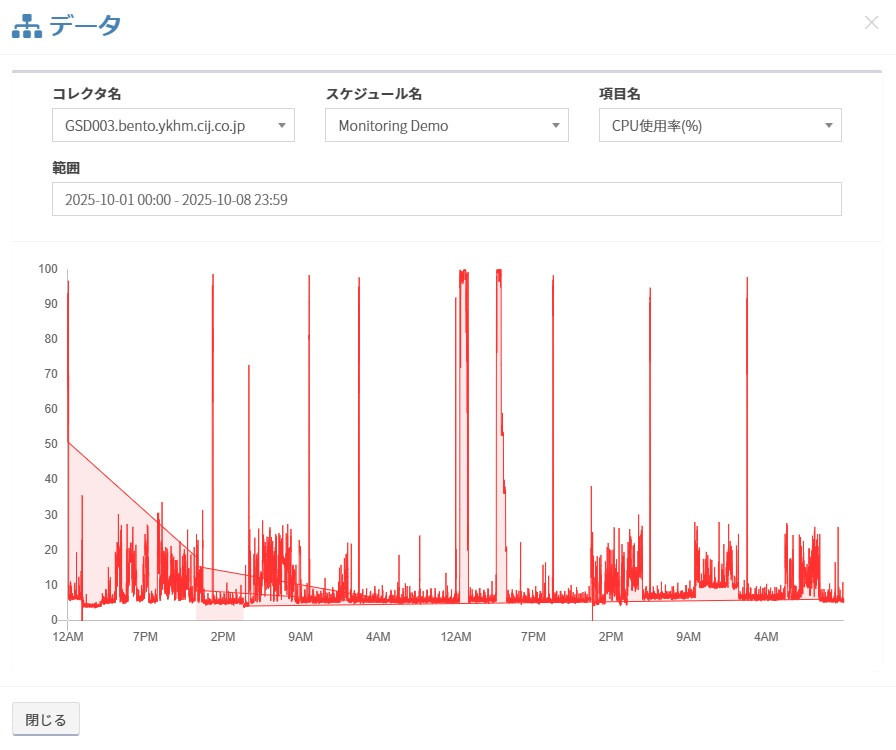Image resolution: width=896 pixels, height=750 pixels.
Task: Open the コレクタ名 dropdown
Action: coord(173,126)
